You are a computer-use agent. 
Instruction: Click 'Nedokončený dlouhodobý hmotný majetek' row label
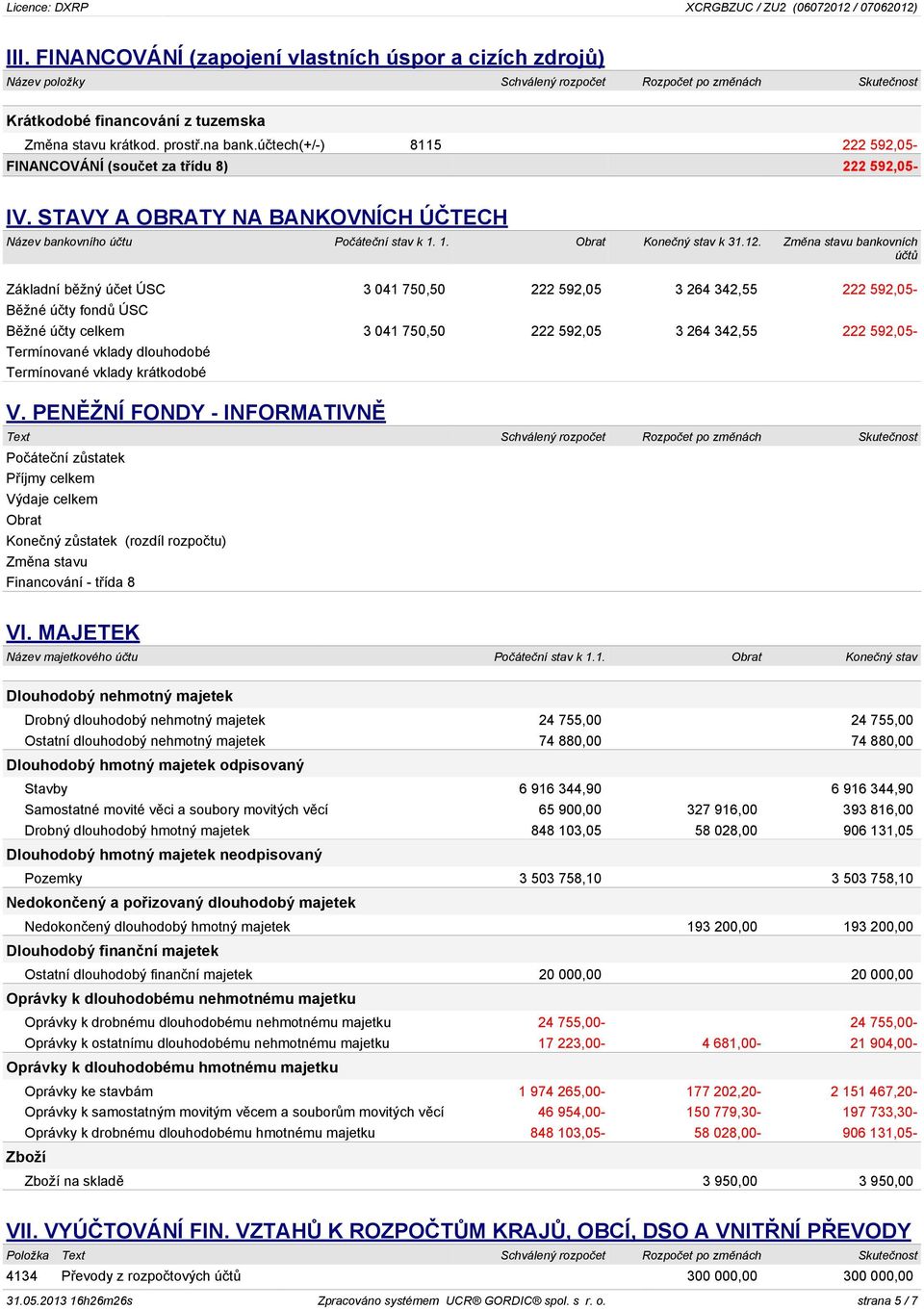pos(157,927)
